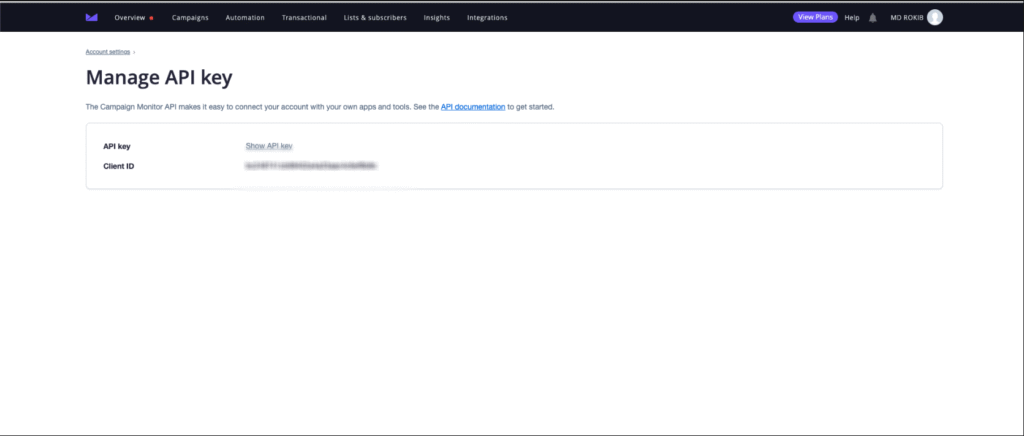Open the API documentation link
Screen dimensions: 1024x436
click(x=472, y=106)
